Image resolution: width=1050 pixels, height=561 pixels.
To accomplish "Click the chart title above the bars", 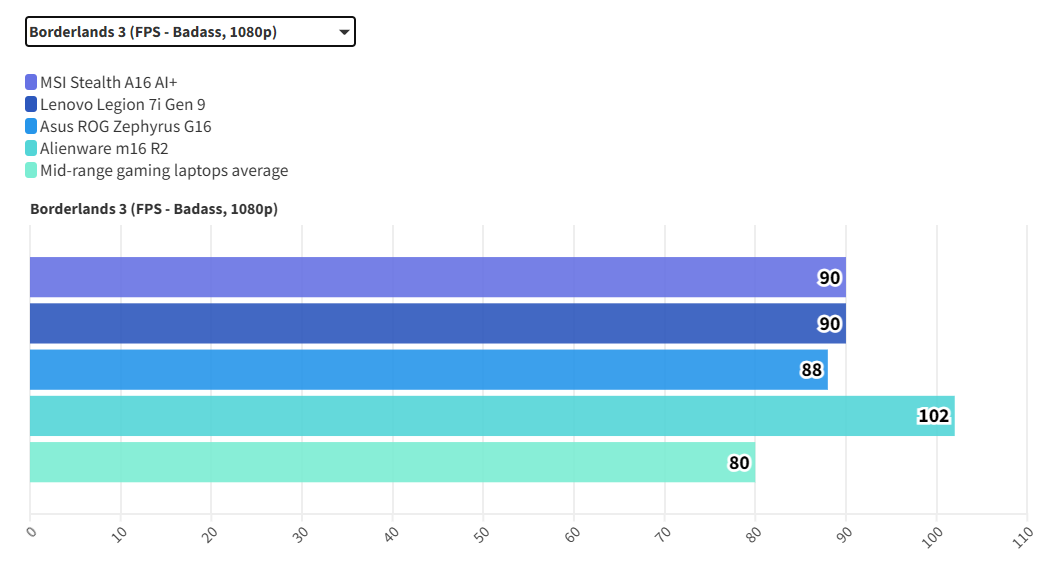I will 154,209.
